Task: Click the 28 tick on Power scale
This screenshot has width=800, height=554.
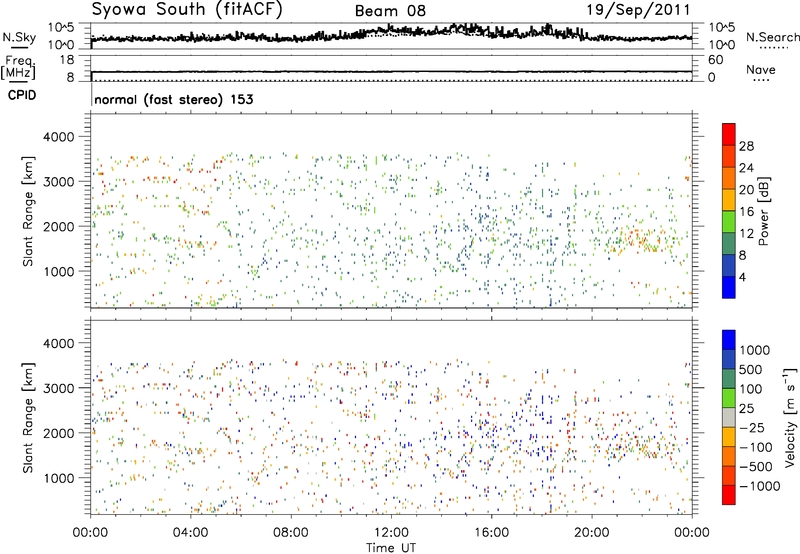Action: point(746,146)
